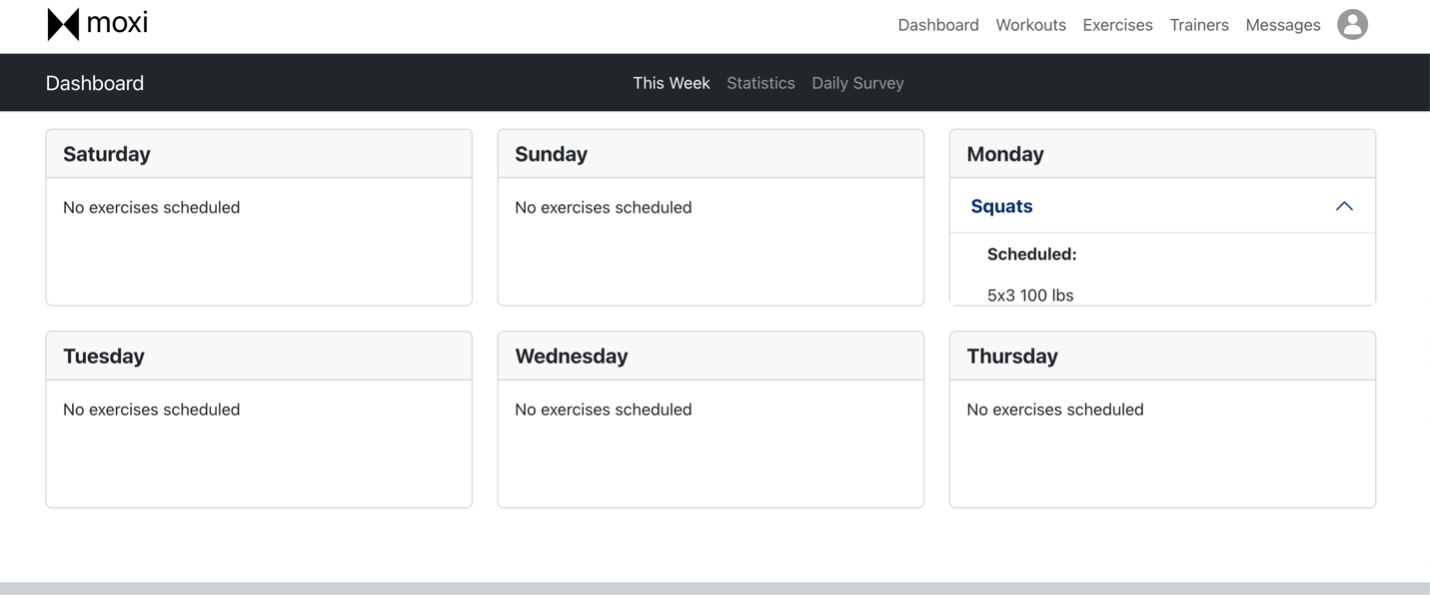Open Messages from the top navigation

click(1282, 25)
